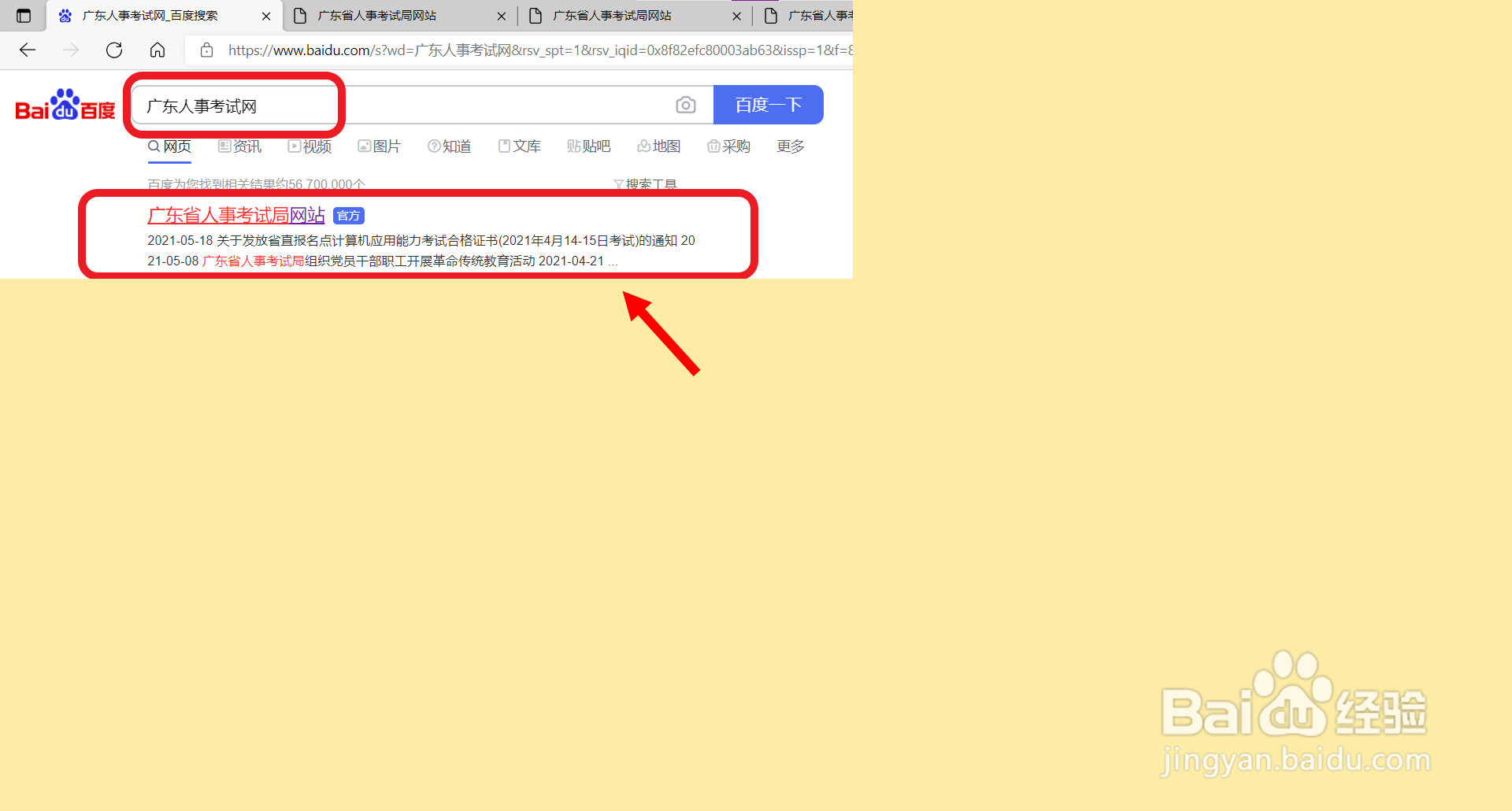
Task: Switch to the 地图 category
Action: click(x=658, y=146)
